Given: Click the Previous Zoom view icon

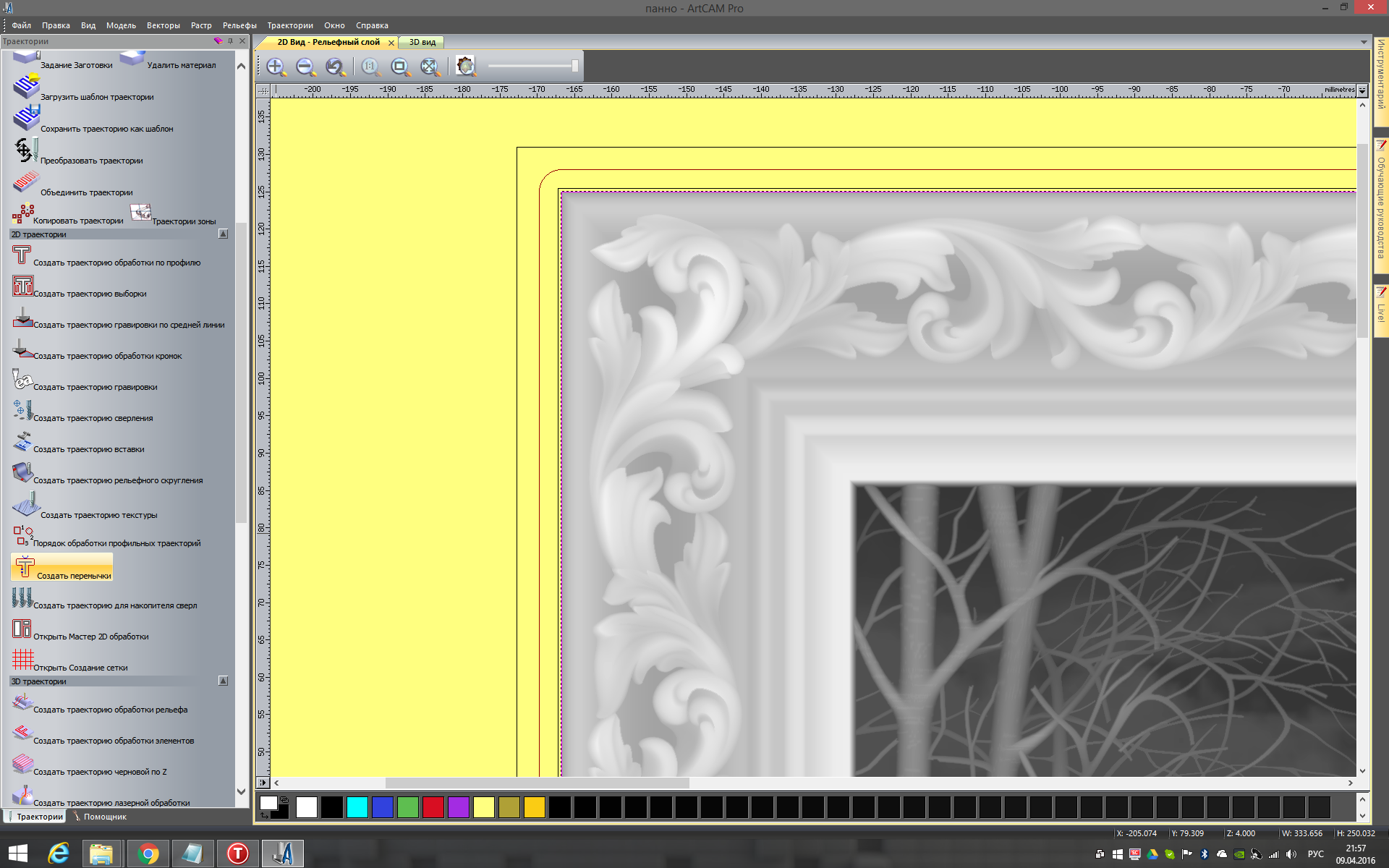Looking at the screenshot, I should click(x=335, y=67).
